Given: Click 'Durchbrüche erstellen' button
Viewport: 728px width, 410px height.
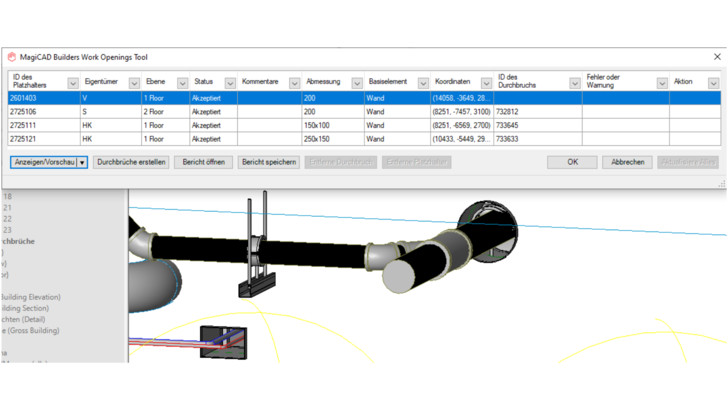Looking at the screenshot, I should click(131, 162).
